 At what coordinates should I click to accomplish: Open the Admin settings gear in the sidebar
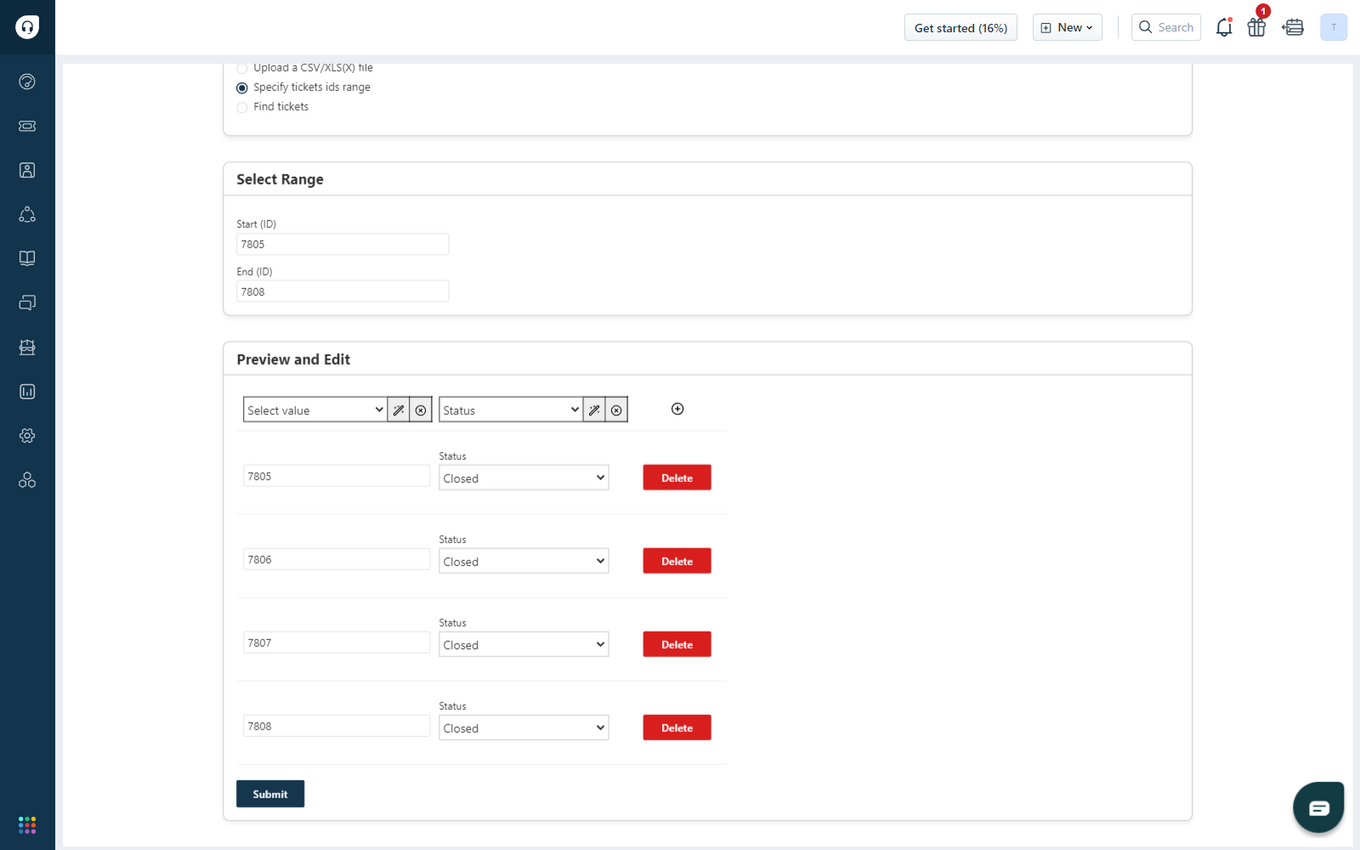click(x=27, y=435)
